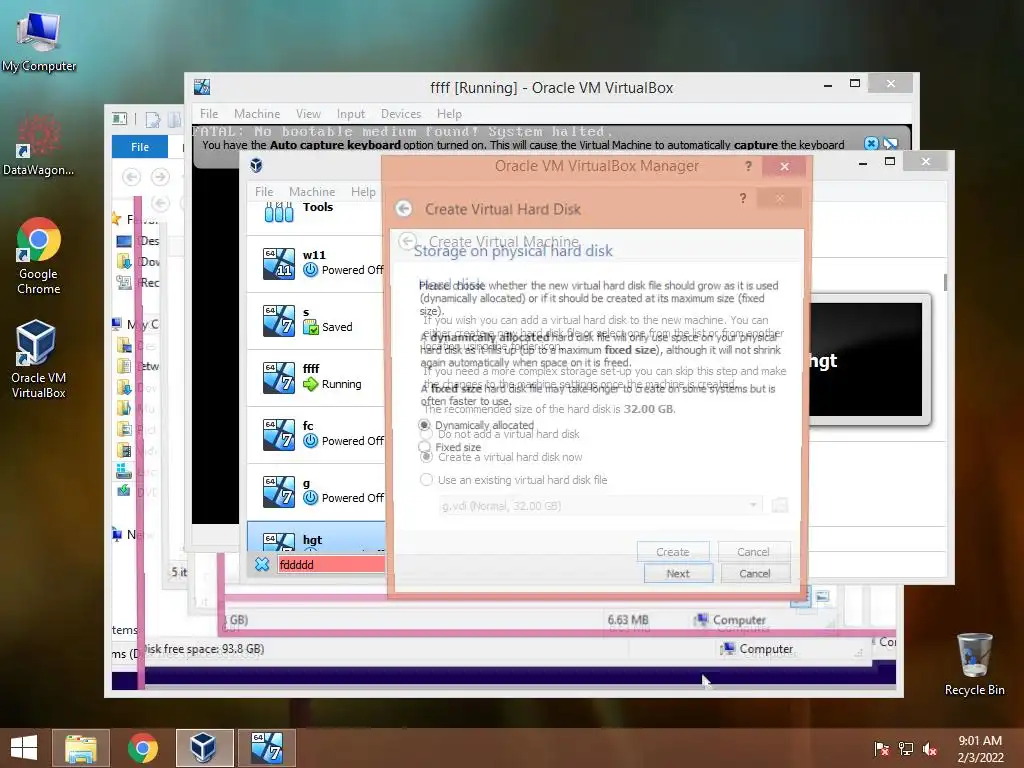The height and width of the screenshot is (768, 1024).
Task: Click the upper Cancel button
Action: coord(753,552)
